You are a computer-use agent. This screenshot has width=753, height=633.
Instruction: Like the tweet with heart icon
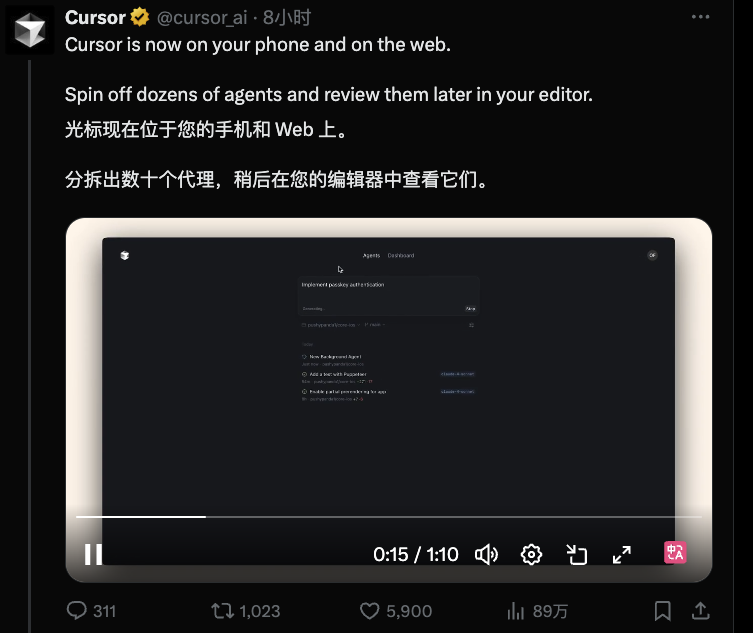pos(370,611)
